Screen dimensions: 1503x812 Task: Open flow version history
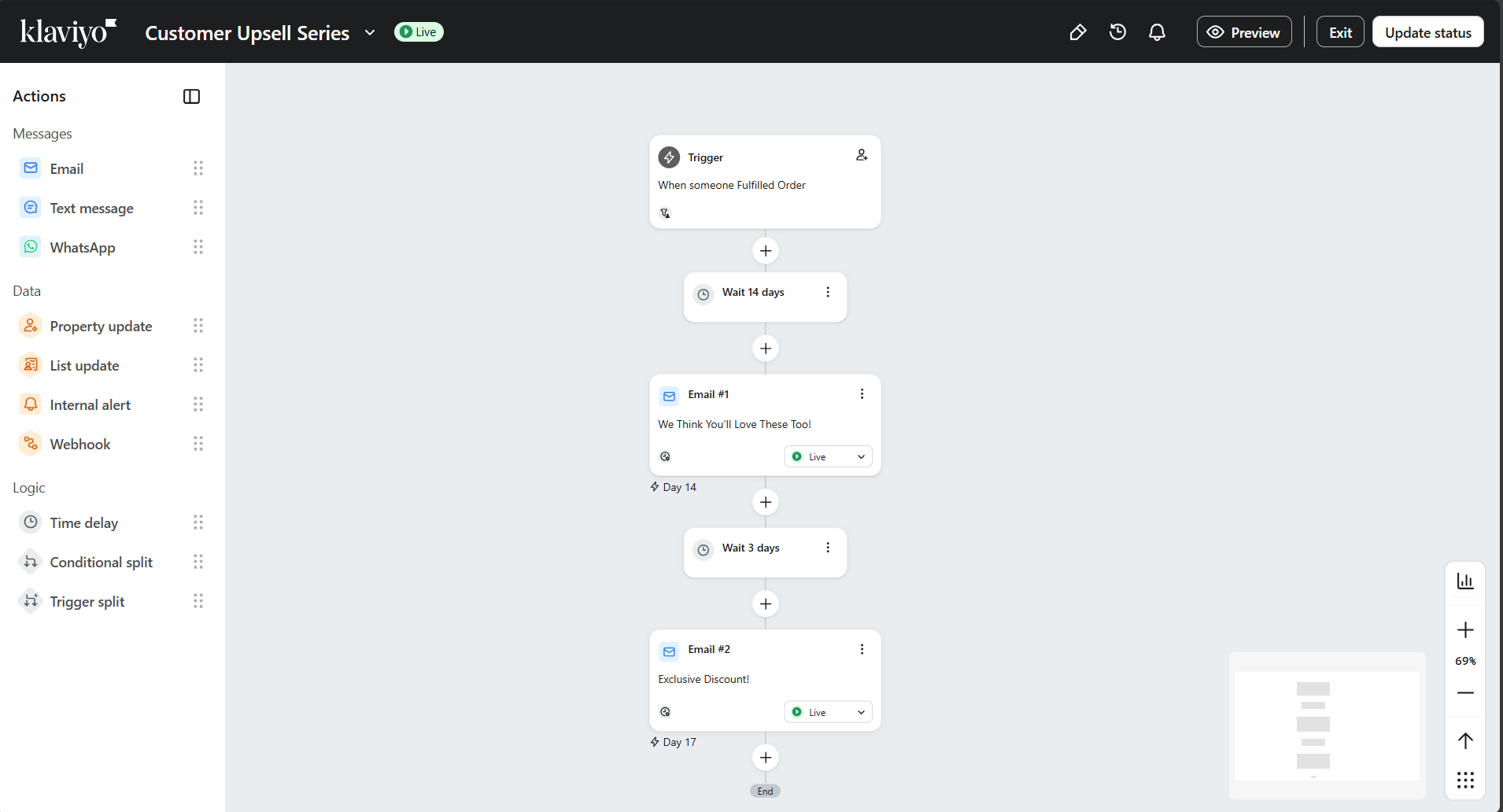(1117, 31)
